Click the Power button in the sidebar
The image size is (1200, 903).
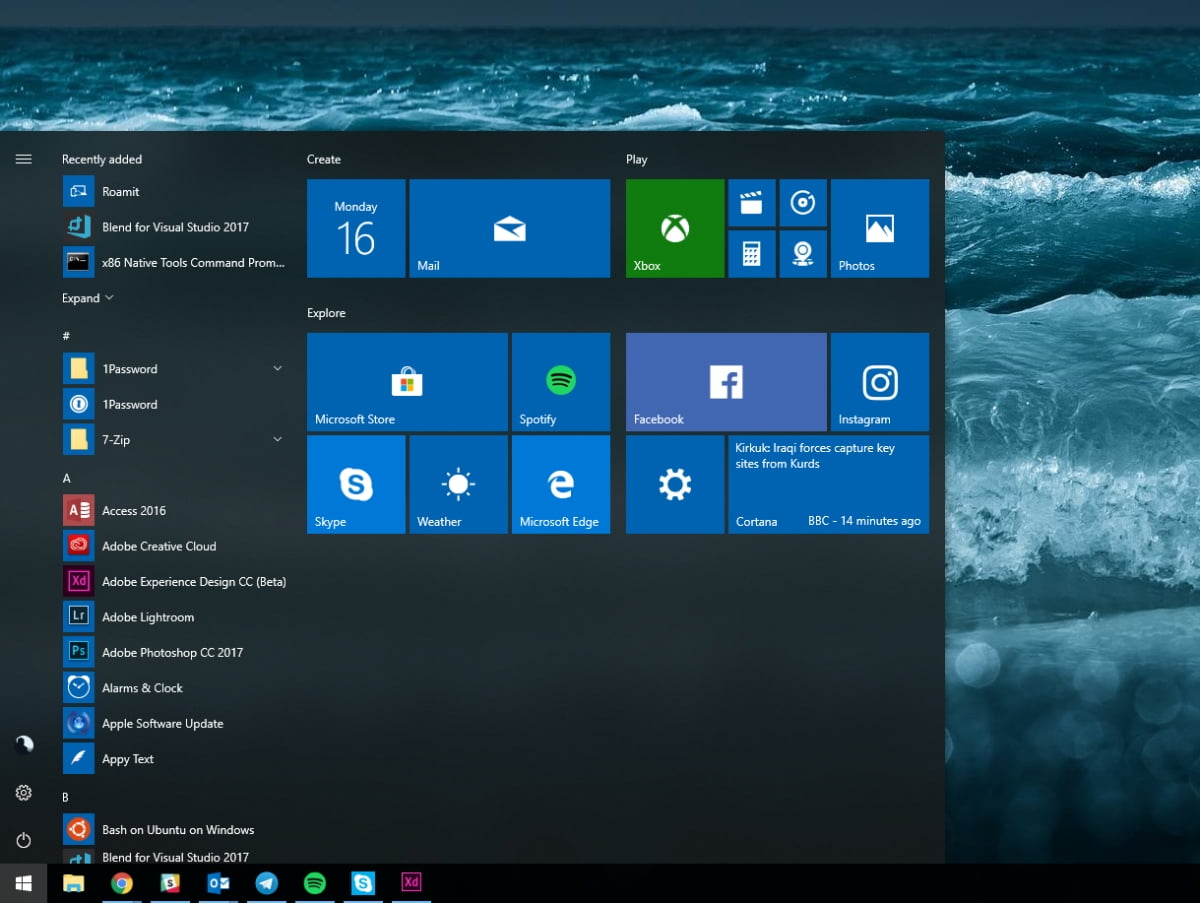point(24,840)
